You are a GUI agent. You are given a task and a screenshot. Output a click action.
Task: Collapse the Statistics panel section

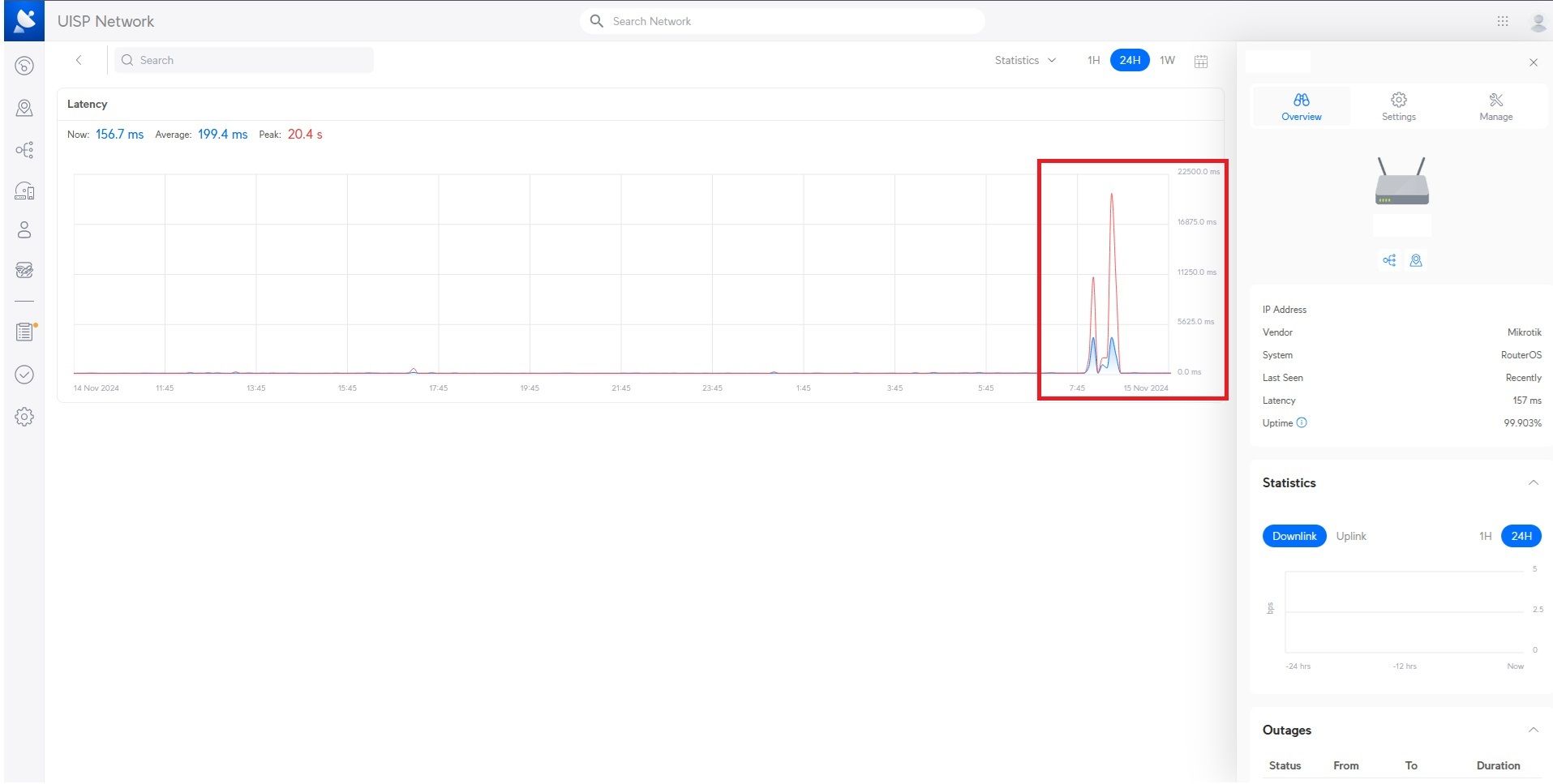1533,483
